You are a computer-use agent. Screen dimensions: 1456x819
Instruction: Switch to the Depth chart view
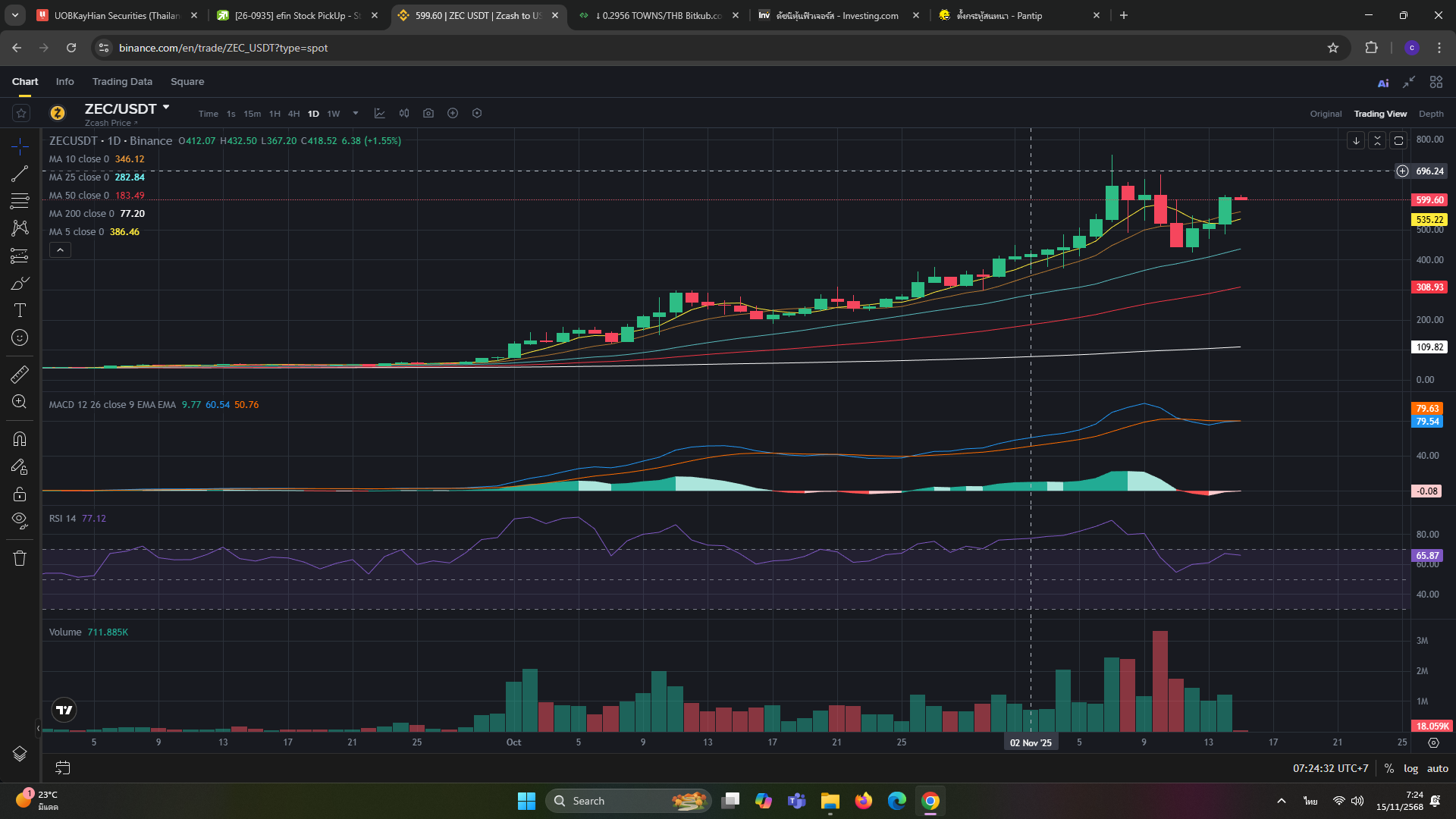pos(1431,114)
